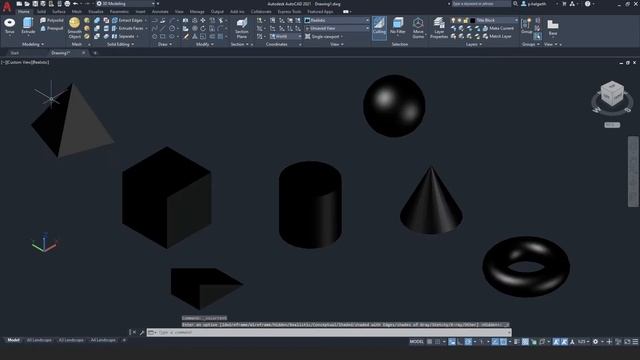This screenshot has height=360, width=640.
Task: Open the World UCS dropdown
Action: click(x=285, y=36)
